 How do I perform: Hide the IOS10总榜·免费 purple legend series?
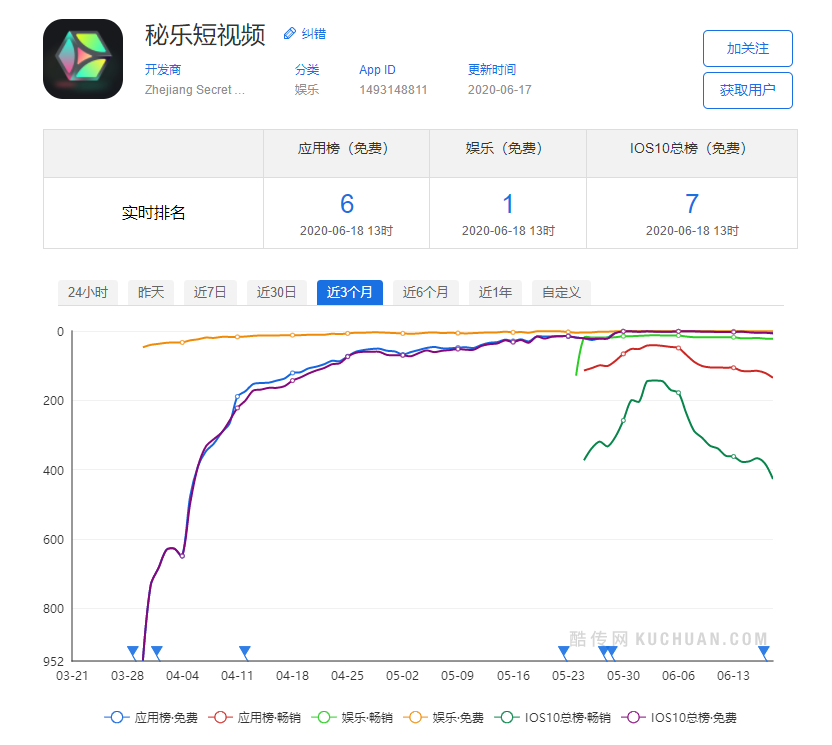(683, 717)
